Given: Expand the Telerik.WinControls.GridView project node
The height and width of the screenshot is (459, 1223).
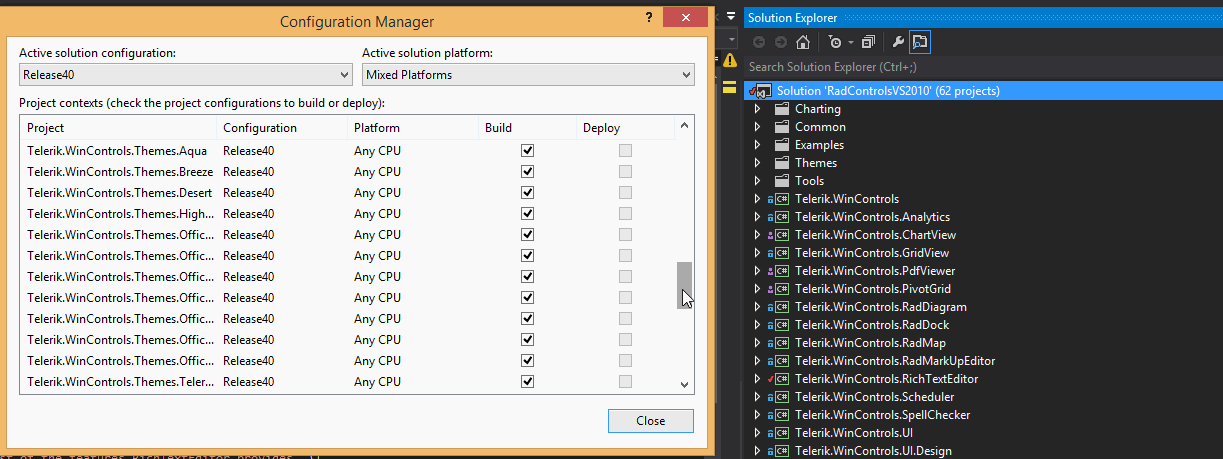Looking at the screenshot, I should pos(758,253).
